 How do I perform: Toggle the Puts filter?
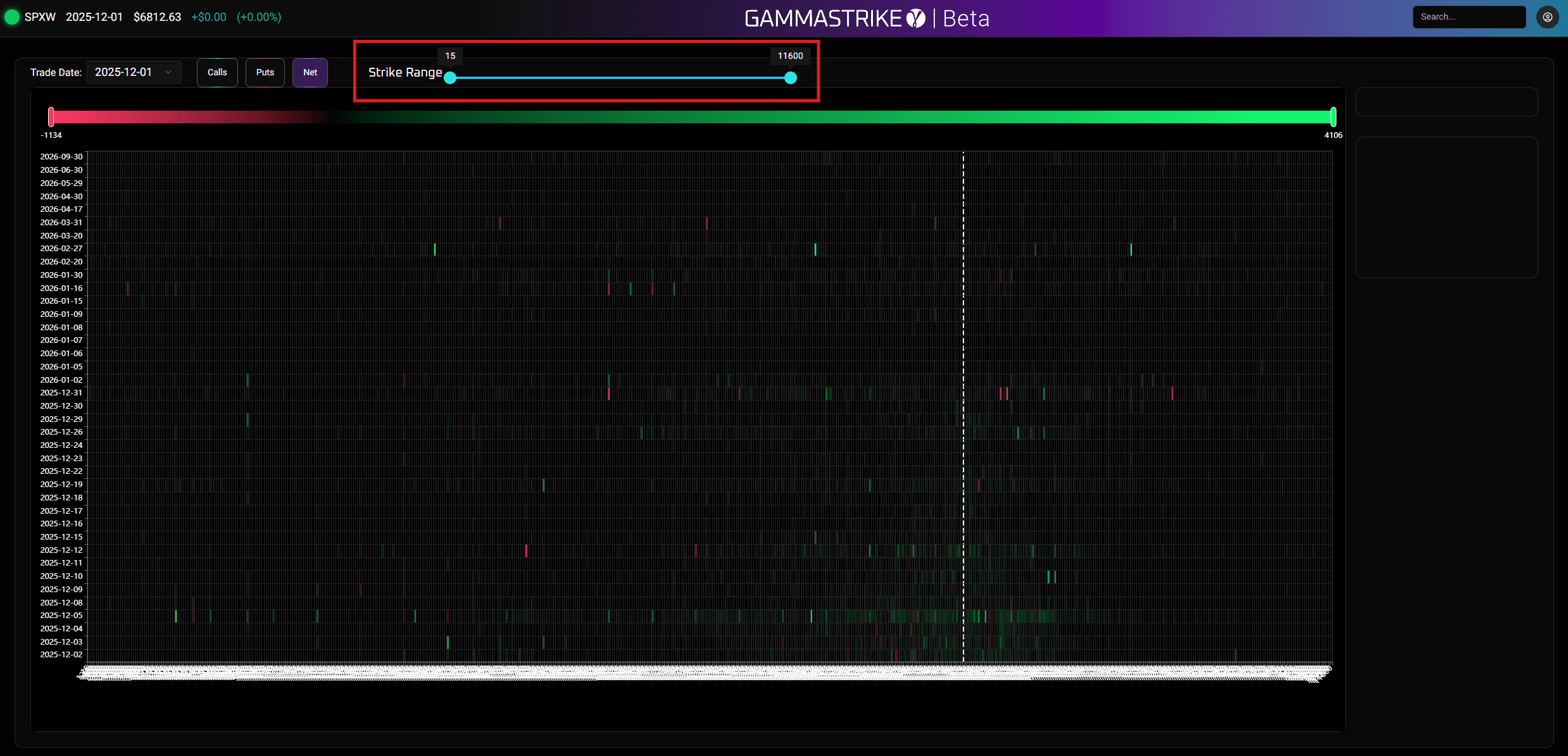[265, 72]
